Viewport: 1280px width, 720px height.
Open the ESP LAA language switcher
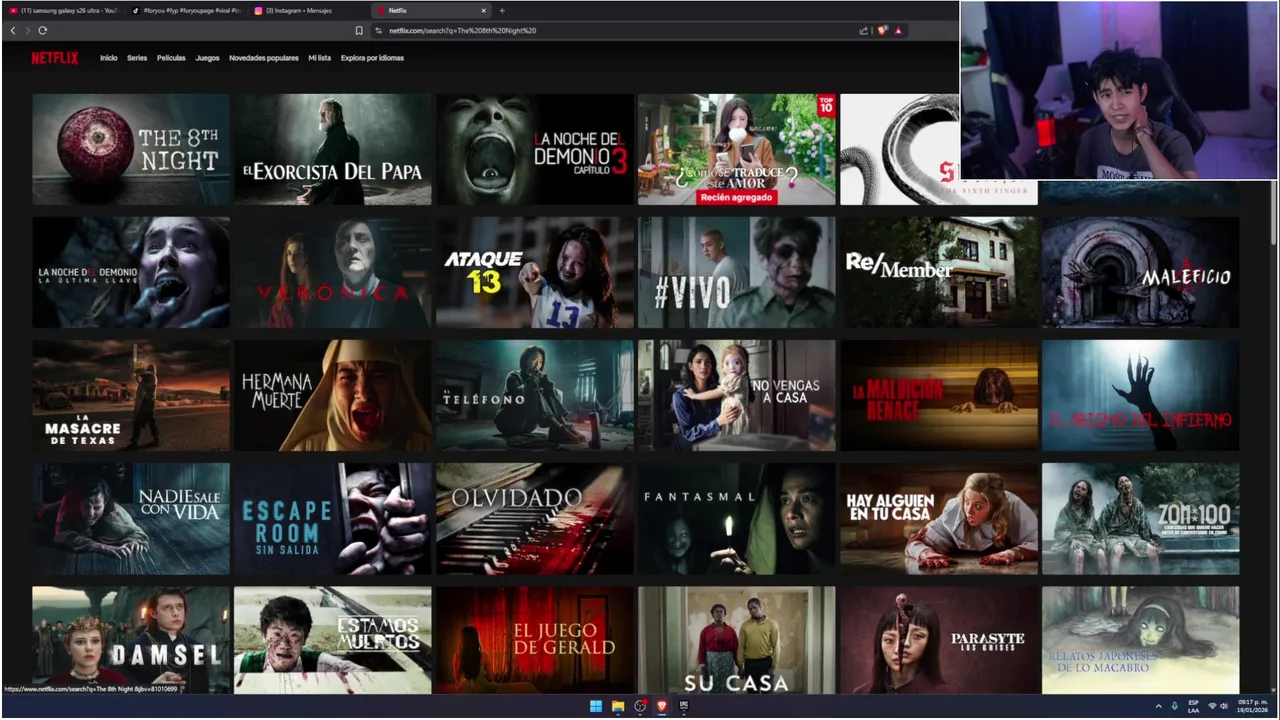tap(1193, 706)
